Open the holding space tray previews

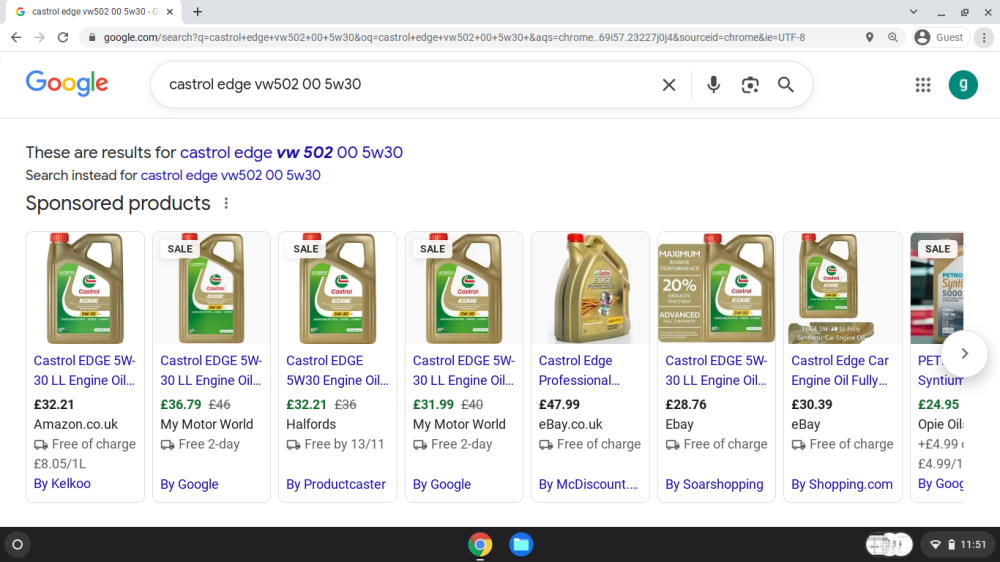(x=889, y=544)
